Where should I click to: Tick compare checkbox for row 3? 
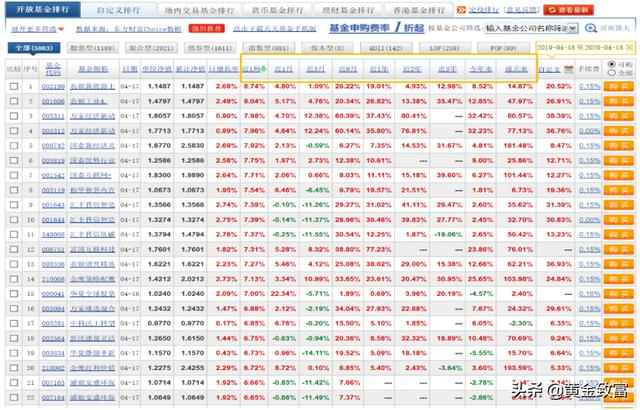coord(14,116)
